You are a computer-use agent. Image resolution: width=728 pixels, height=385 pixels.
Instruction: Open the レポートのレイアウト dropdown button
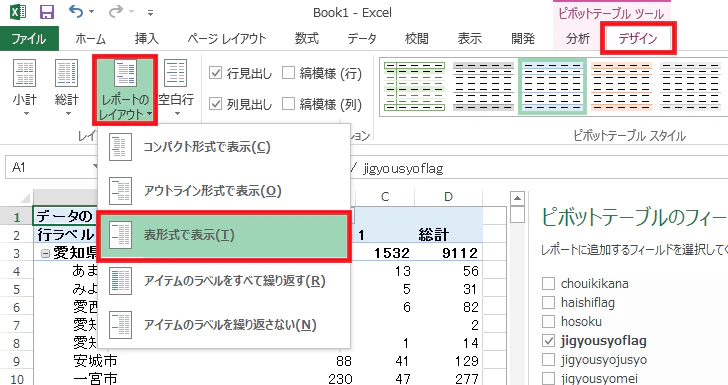click(x=125, y=90)
